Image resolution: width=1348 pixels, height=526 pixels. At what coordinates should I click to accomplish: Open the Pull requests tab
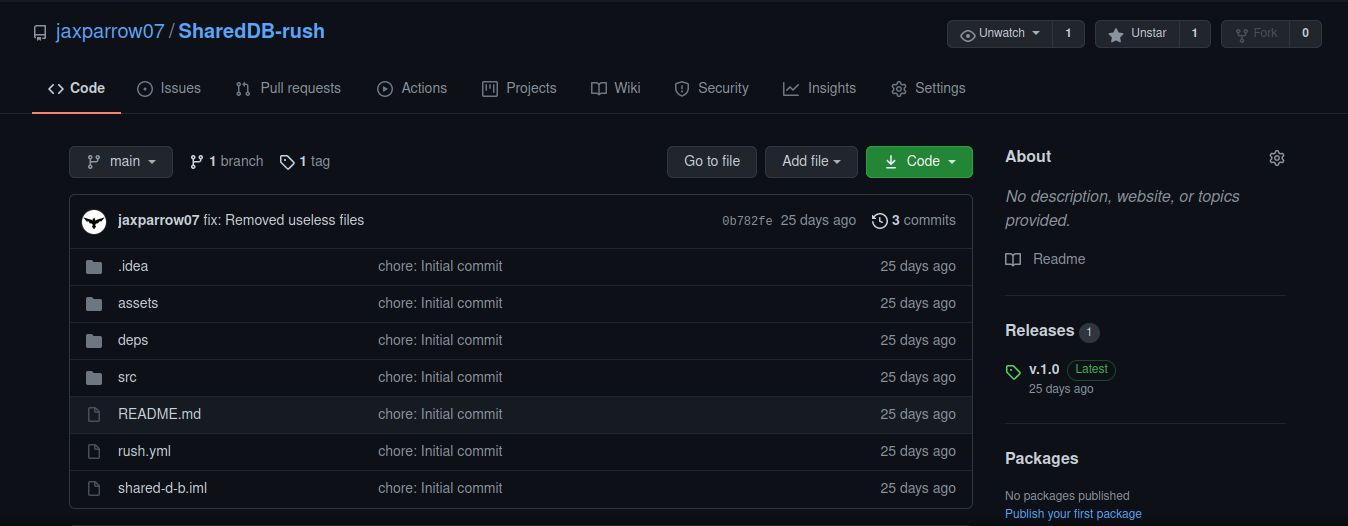(x=288, y=88)
